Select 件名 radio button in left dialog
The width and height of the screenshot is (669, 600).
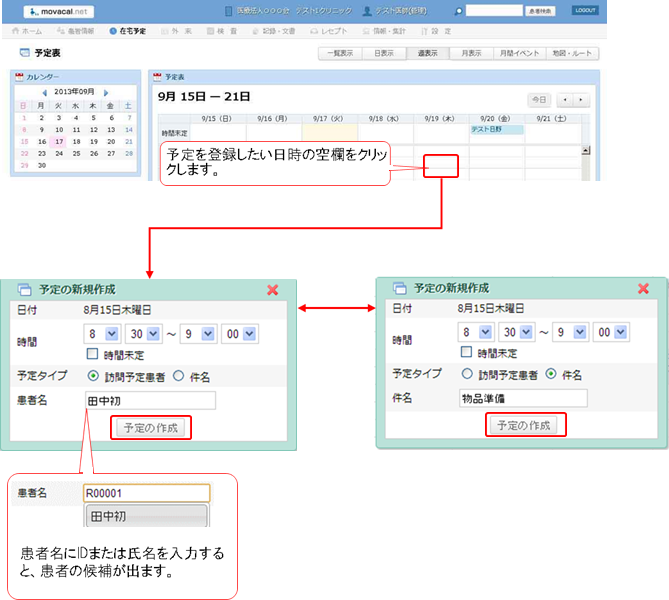click(179, 377)
